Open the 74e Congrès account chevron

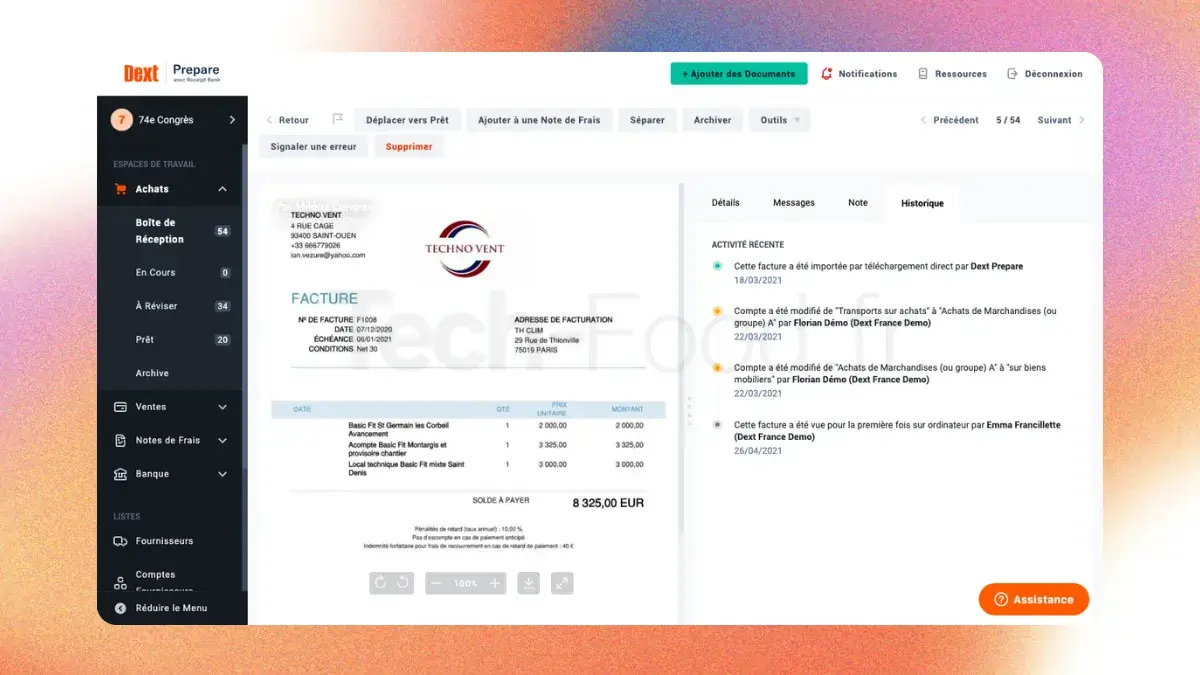coord(232,120)
